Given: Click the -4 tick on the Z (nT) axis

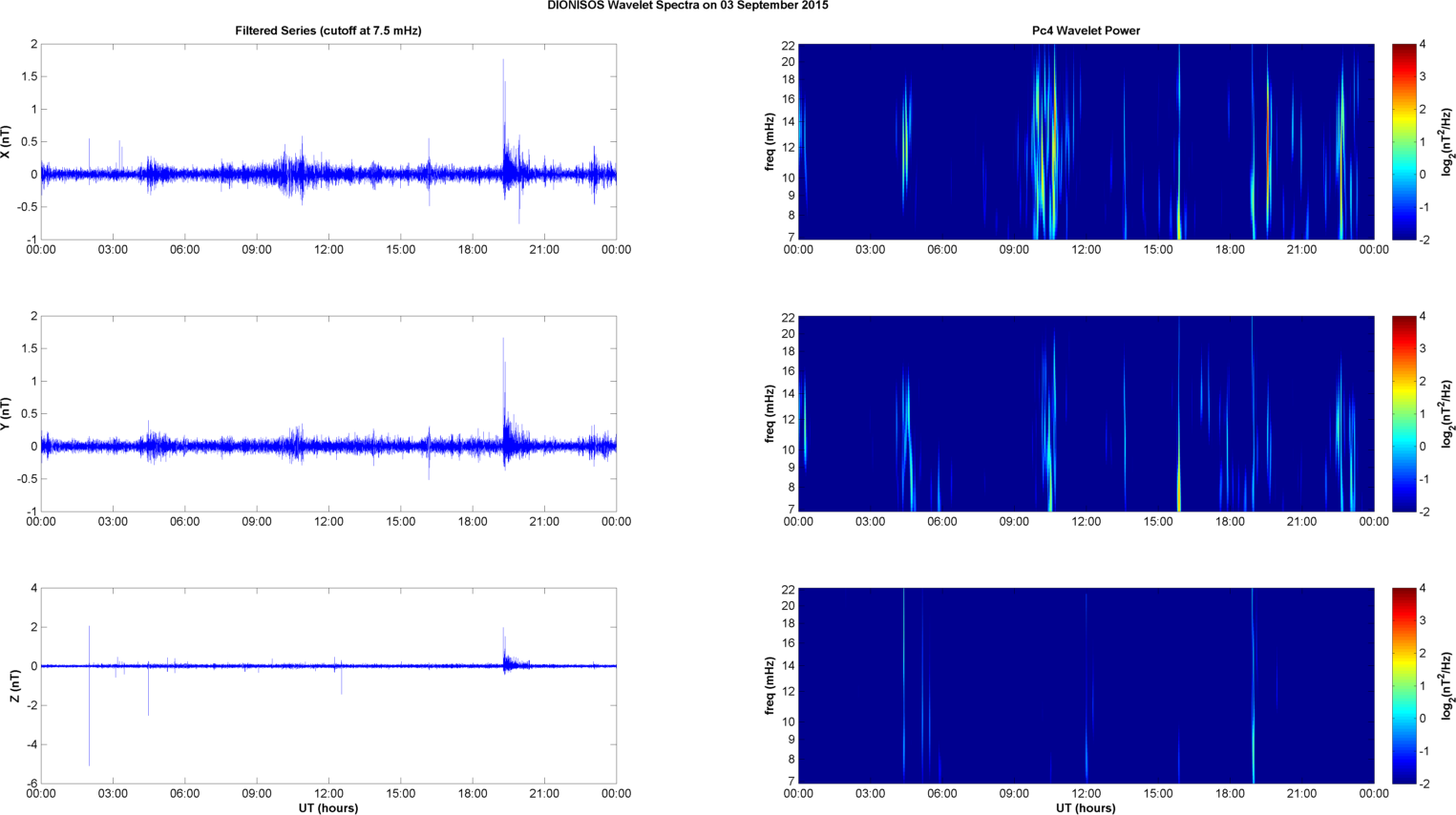Looking at the screenshot, I should tap(32, 745).
